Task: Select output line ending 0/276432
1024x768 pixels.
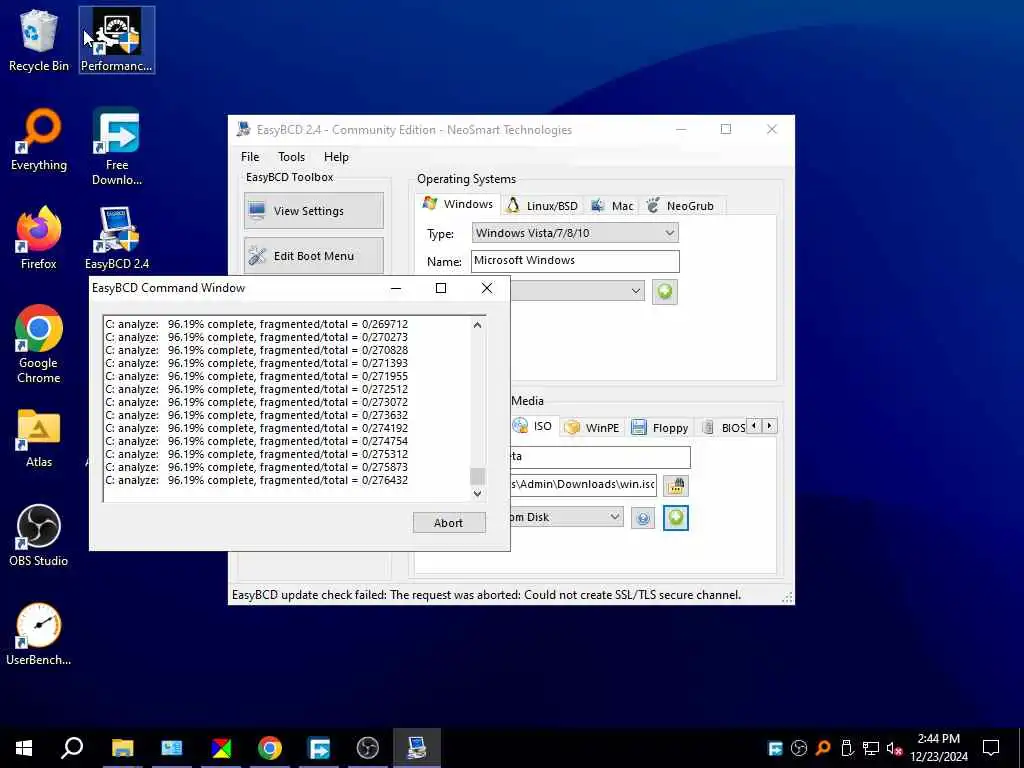Action: click(x=257, y=480)
